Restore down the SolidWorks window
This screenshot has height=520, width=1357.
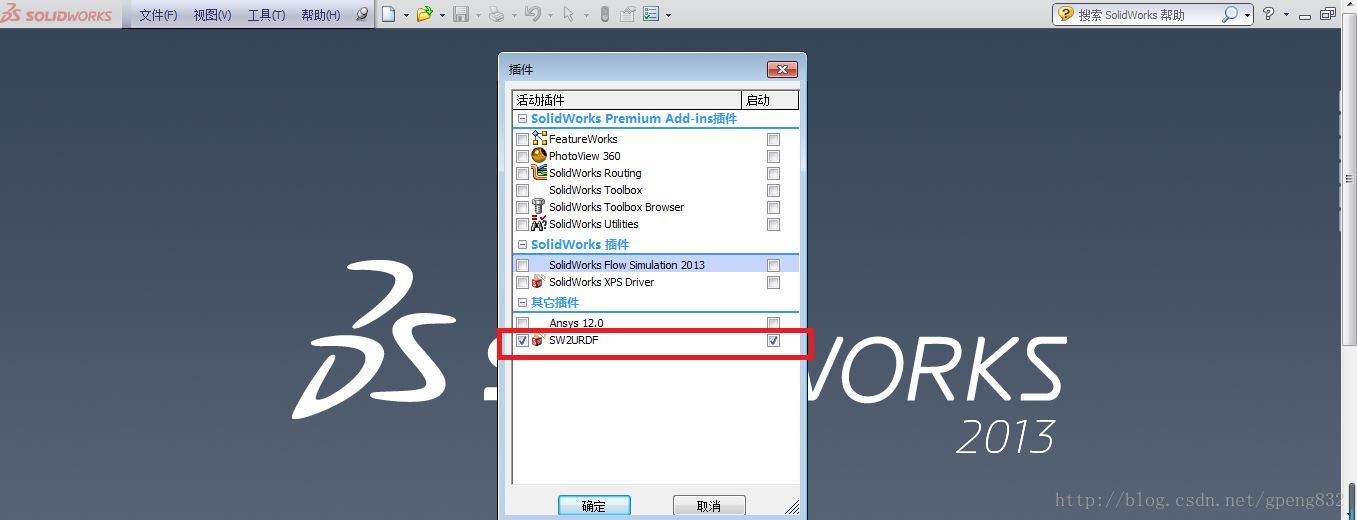tap(1328, 14)
